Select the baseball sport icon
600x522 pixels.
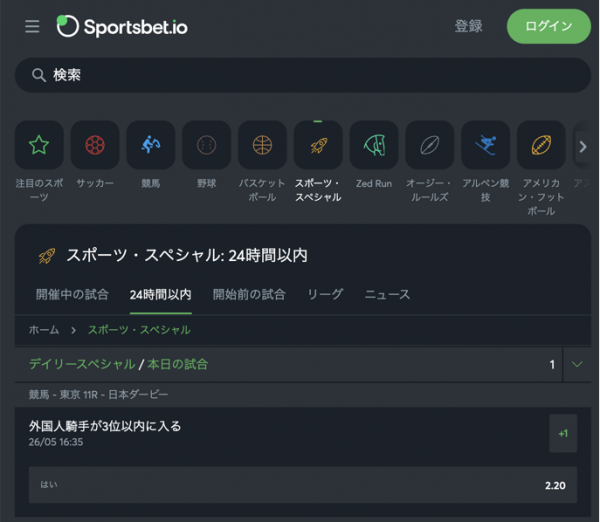(x=207, y=145)
